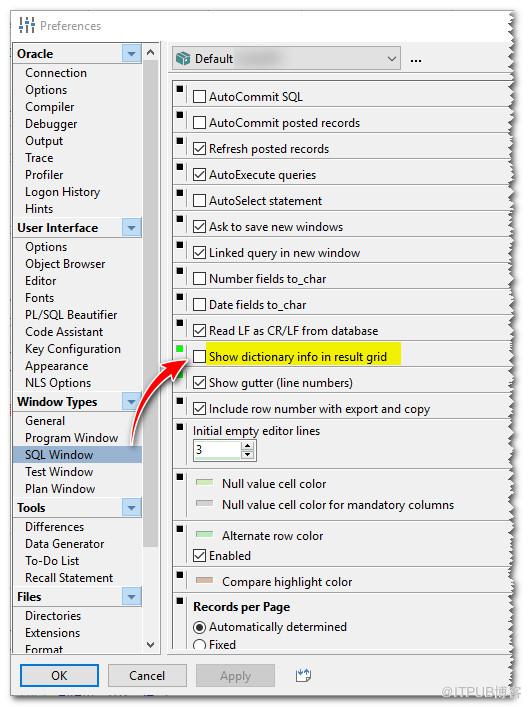
Task: Click the black marker beside Records per Page
Action: click(x=180, y=601)
